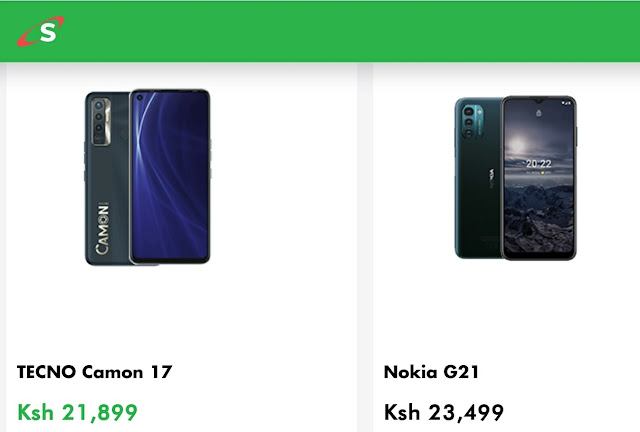
Task: Tap the status icons on Nokia screen
Action: tap(566, 103)
